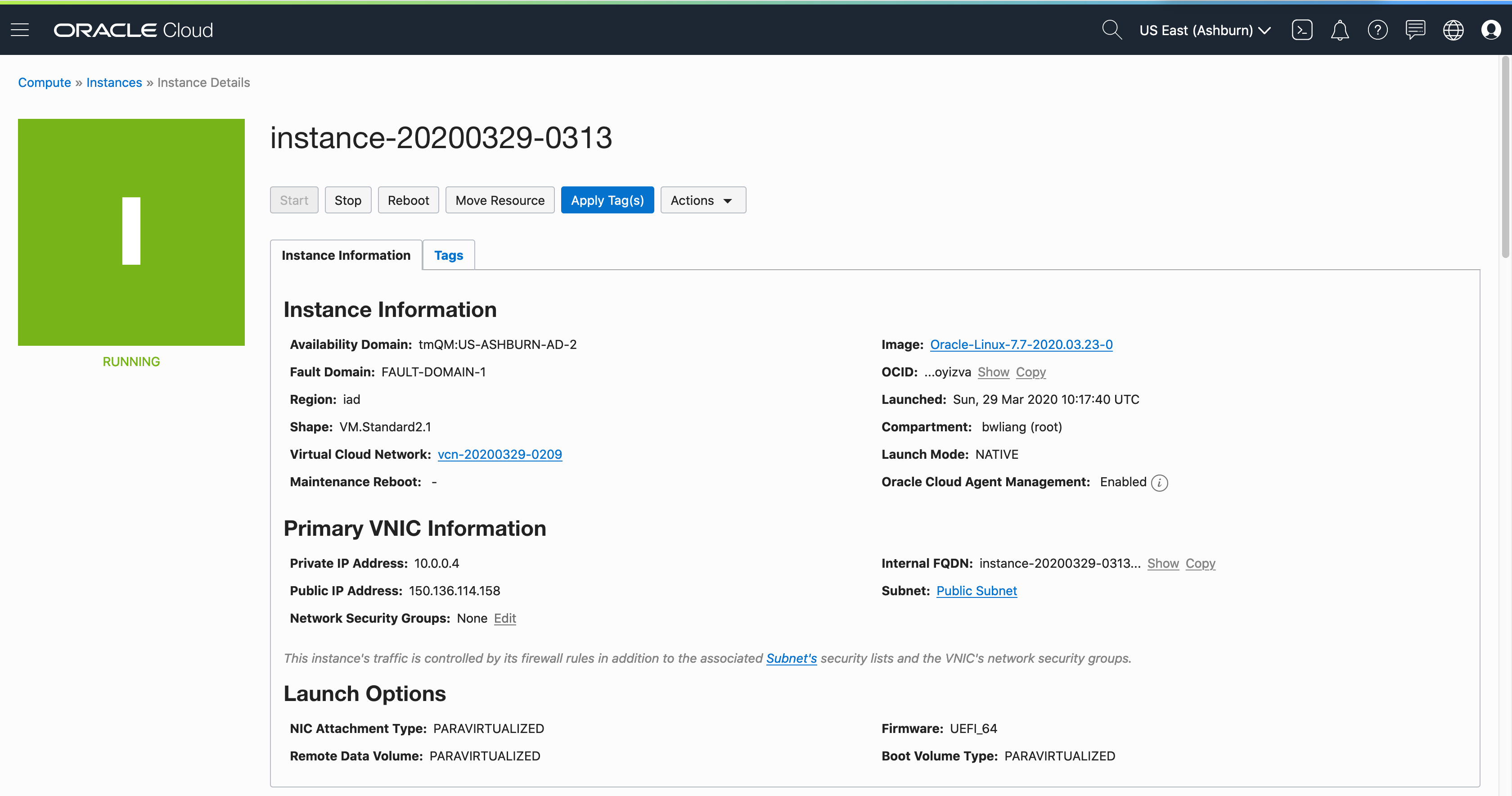Click info icon next to Enabled

tap(1159, 483)
